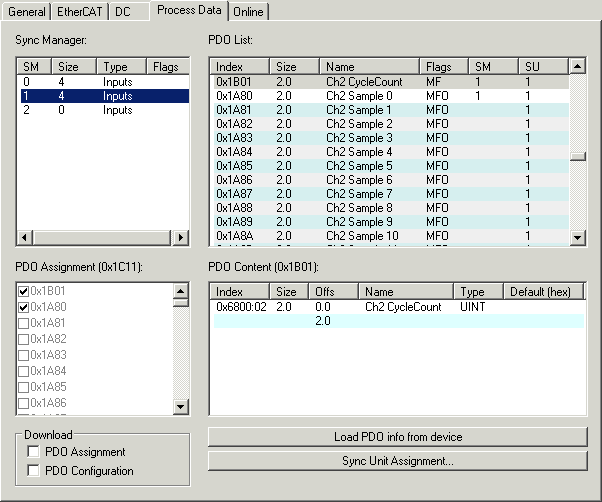Click PDO Content Type column header
Screen dimensions: 602x502
[478, 292]
